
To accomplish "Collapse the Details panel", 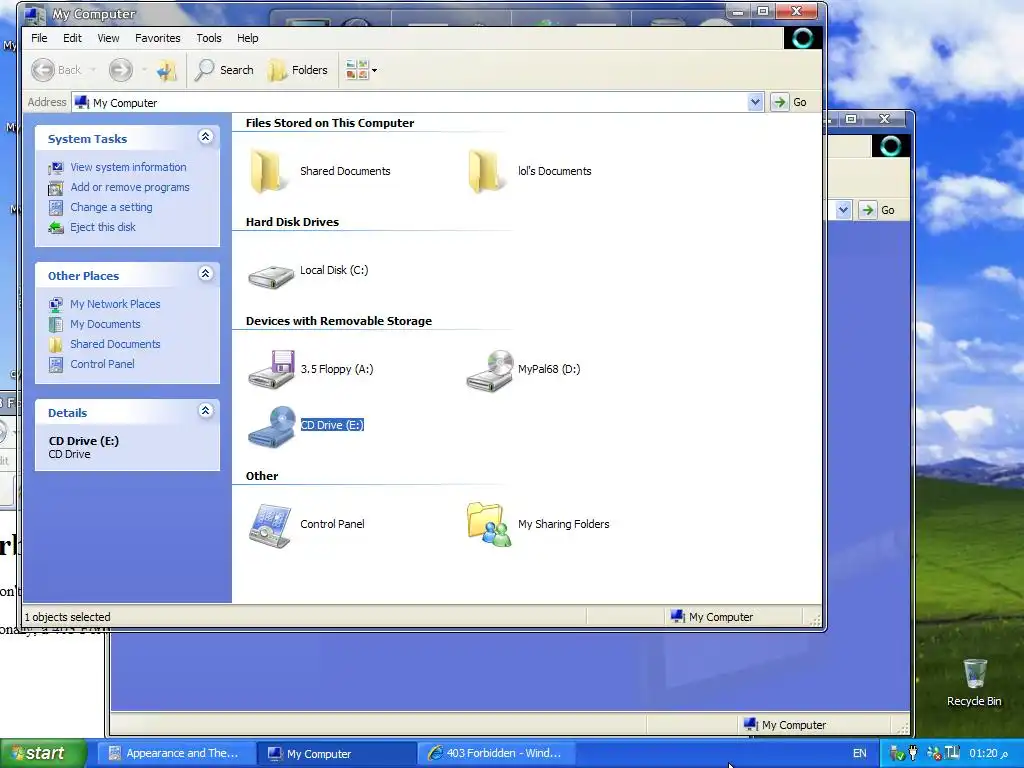I will coord(205,411).
